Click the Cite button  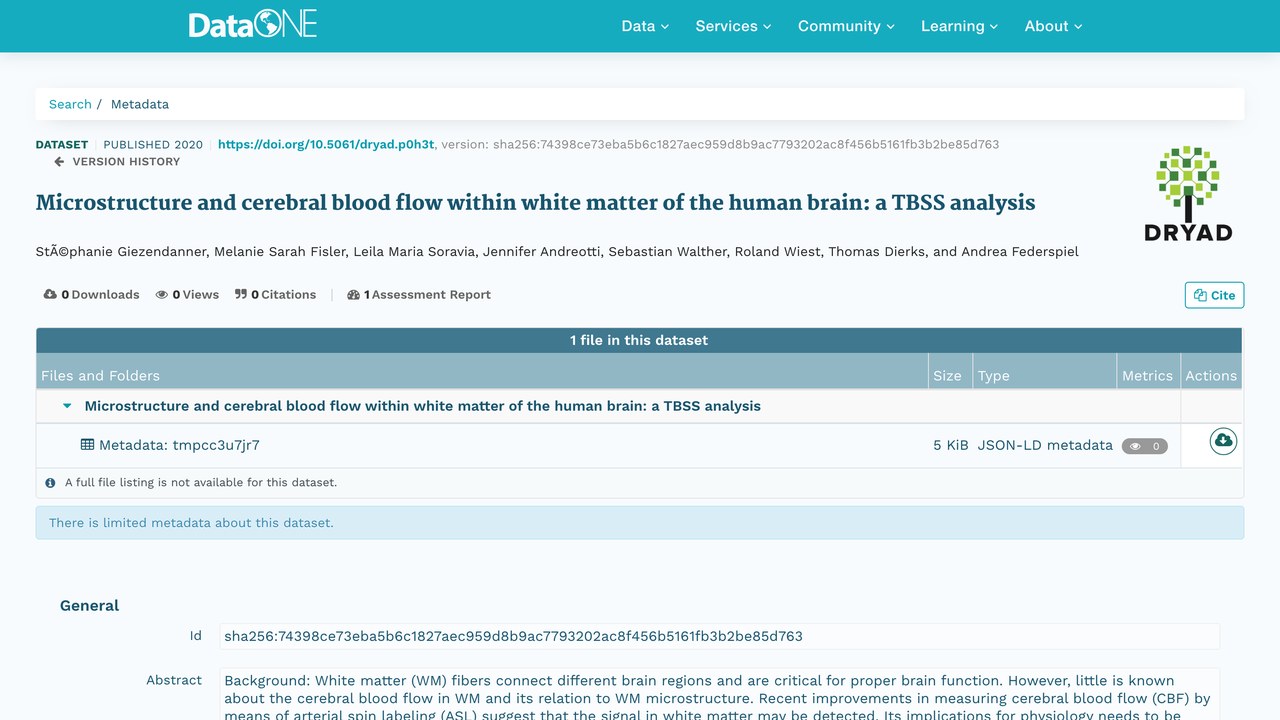(1214, 295)
